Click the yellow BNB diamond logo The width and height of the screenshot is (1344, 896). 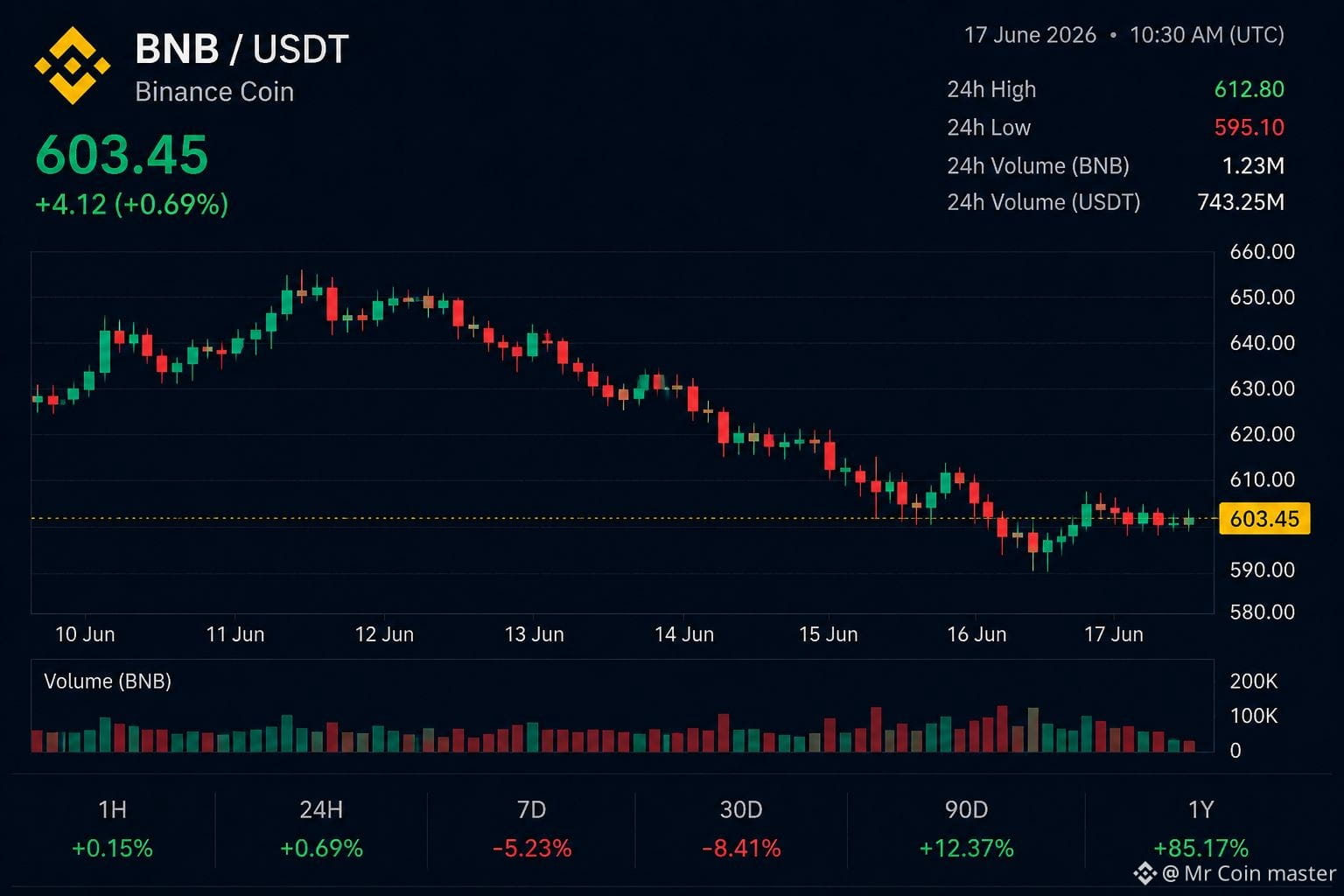[x=73, y=65]
